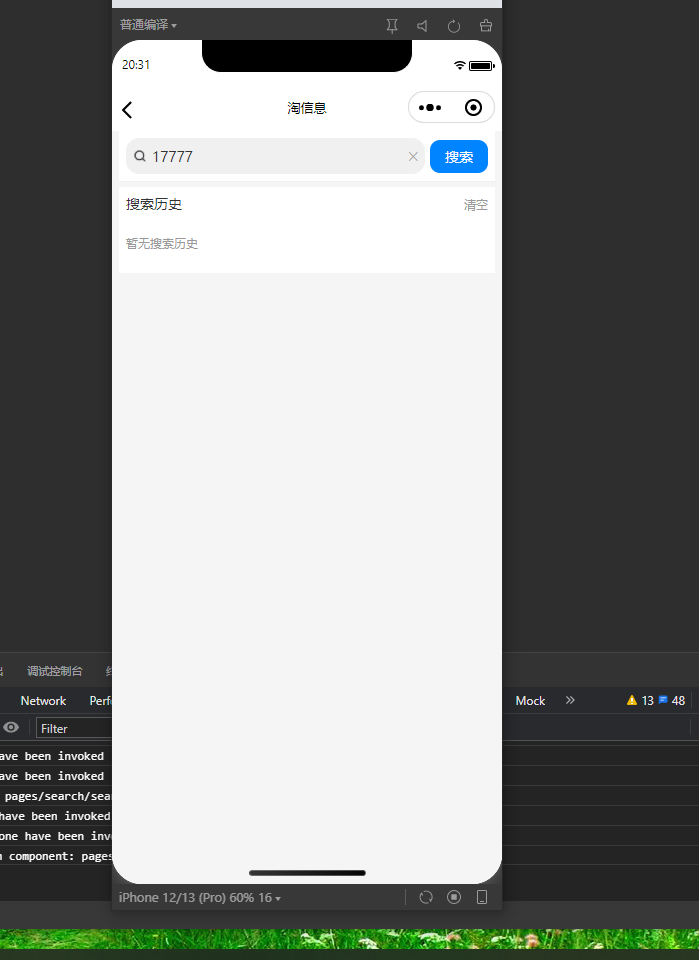Open the 普通编译 compile mode dropdown

(x=148, y=25)
